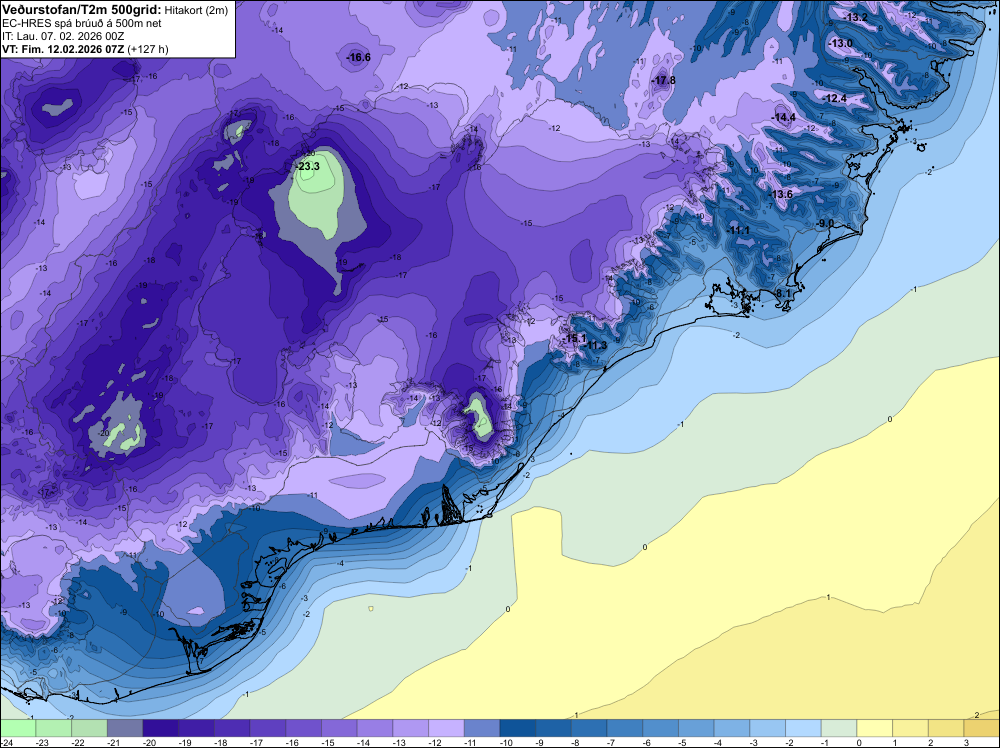Viewport: 1000px width, 748px height.
Task: Click the 'EC-HRES spá brúuð á 500m net' line
Action: pyautogui.click(x=82, y=23)
